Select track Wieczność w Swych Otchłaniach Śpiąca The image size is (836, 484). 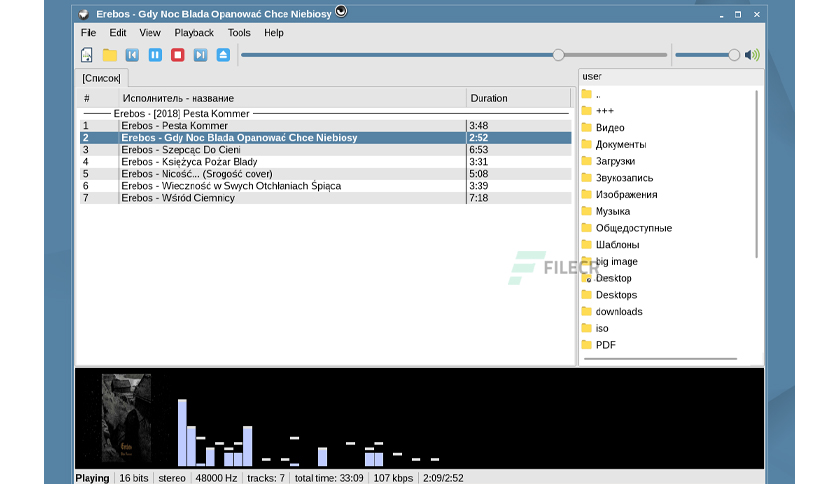[325, 186]
